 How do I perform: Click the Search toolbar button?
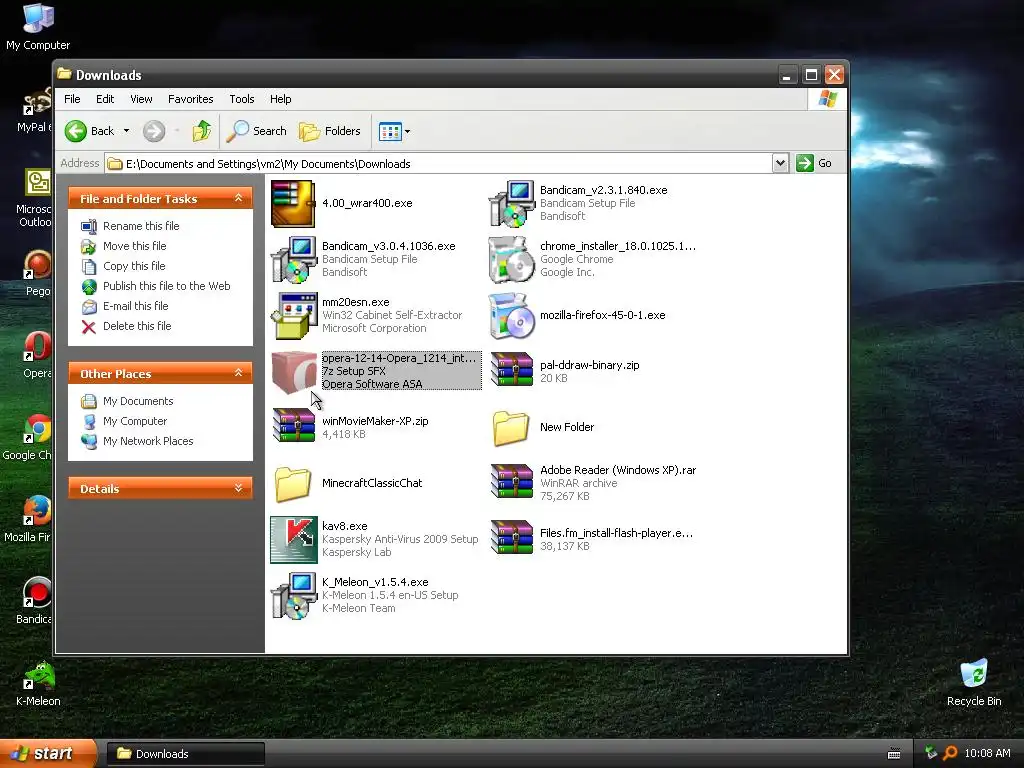coord(257,131)
